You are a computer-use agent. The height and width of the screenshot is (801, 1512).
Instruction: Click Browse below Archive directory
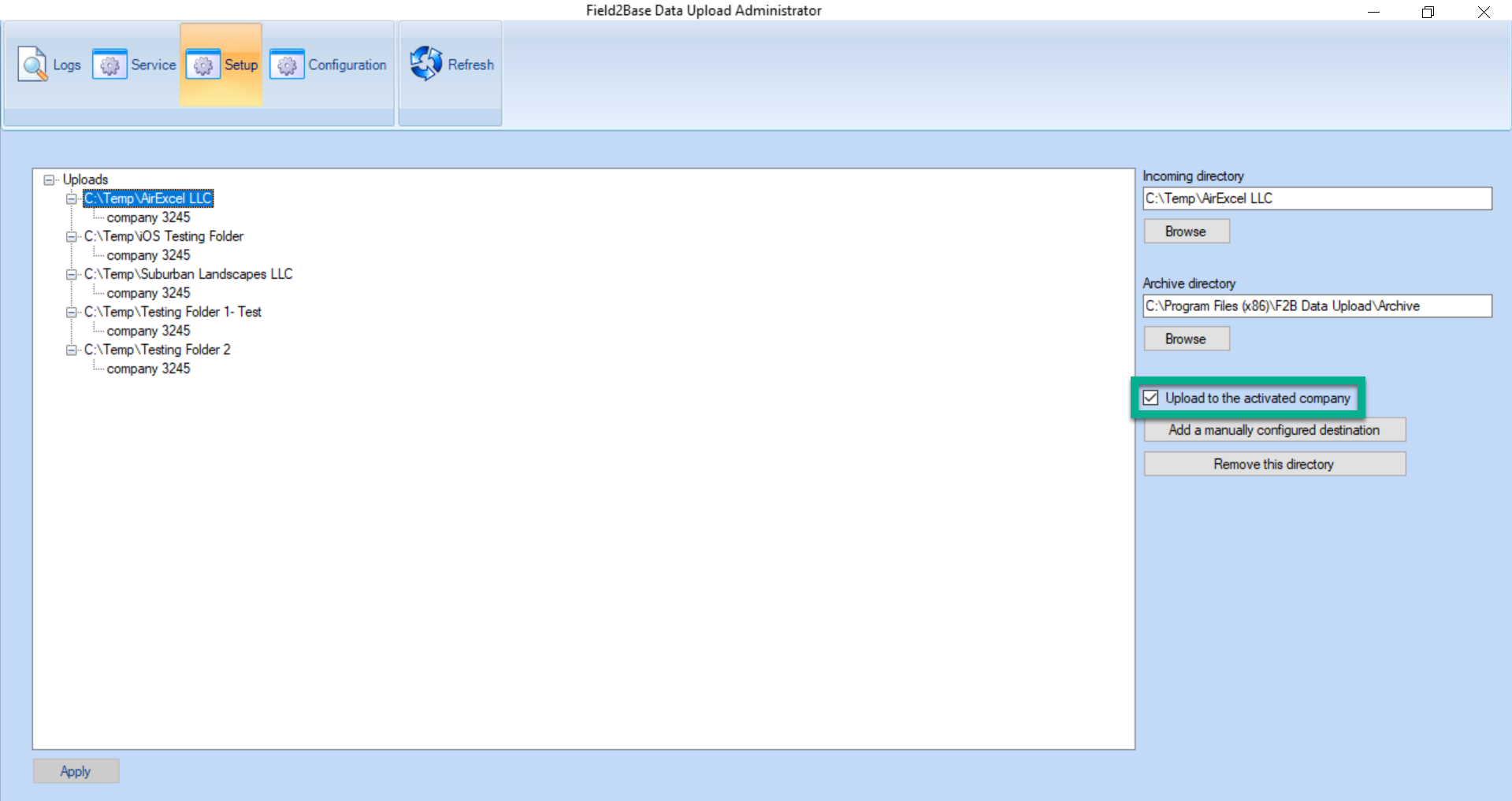(x=1187, y=339)
